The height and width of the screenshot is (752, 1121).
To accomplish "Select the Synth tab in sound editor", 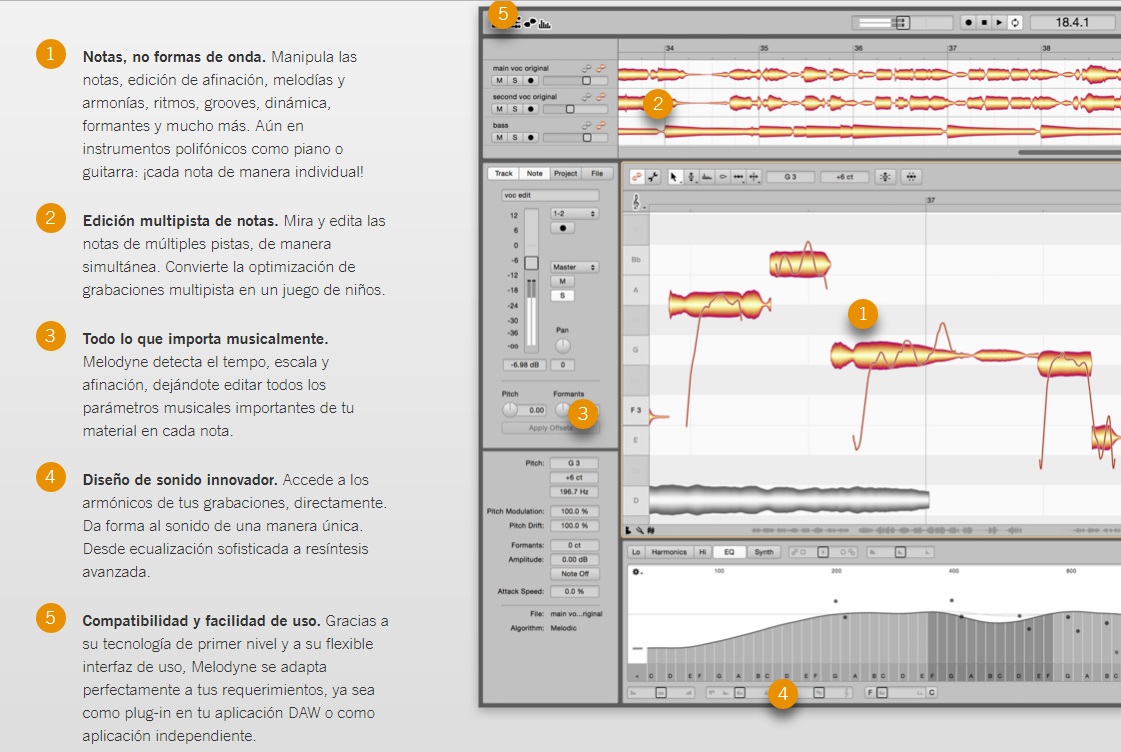I will [x=764, y=552].
